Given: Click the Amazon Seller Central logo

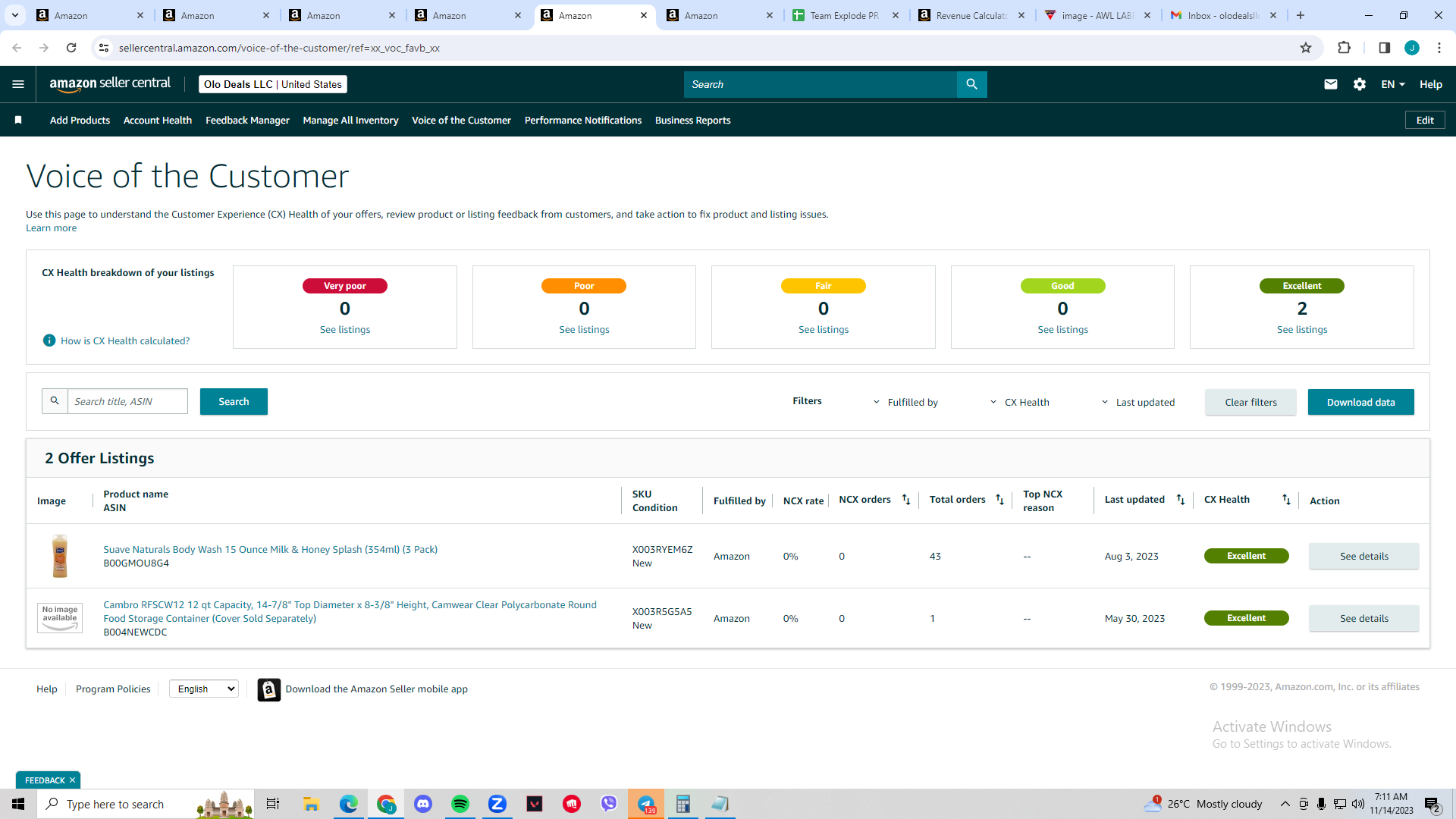Looking at the screenshot, I should coord(110,84).
